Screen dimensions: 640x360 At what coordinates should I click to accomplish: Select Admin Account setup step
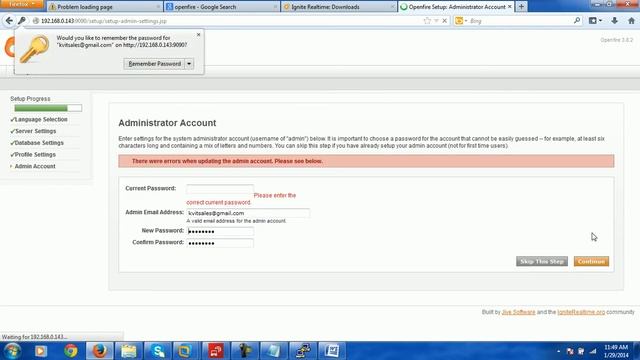point(35,167)
